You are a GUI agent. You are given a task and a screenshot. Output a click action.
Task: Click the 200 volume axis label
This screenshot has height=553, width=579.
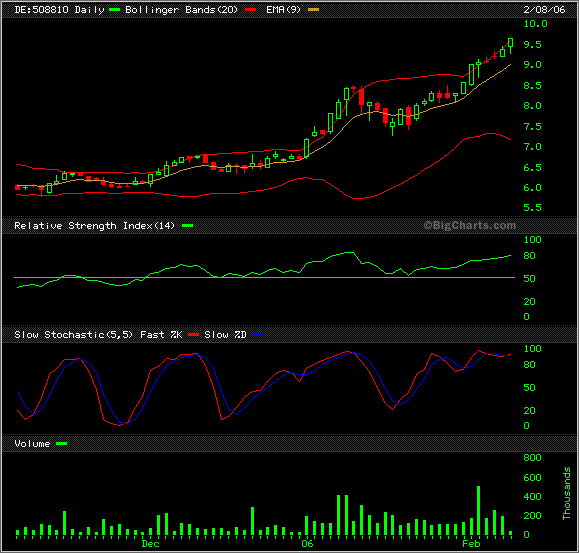(532, 516)
